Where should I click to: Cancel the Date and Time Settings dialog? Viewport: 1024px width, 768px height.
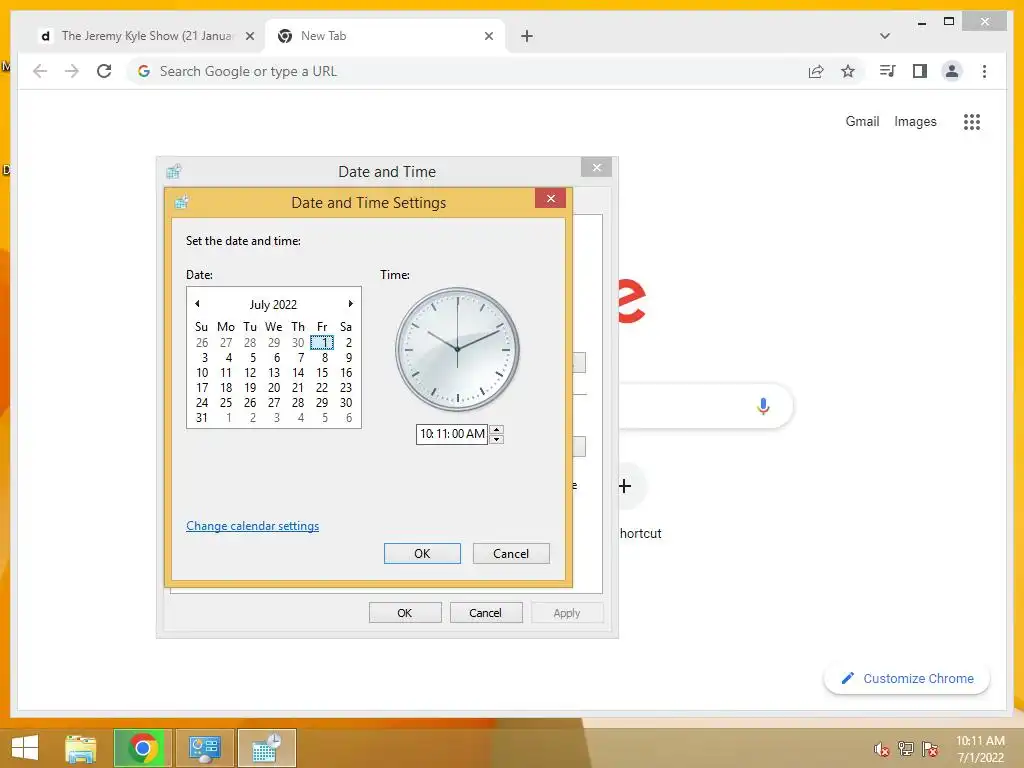[x=511, y=553]
